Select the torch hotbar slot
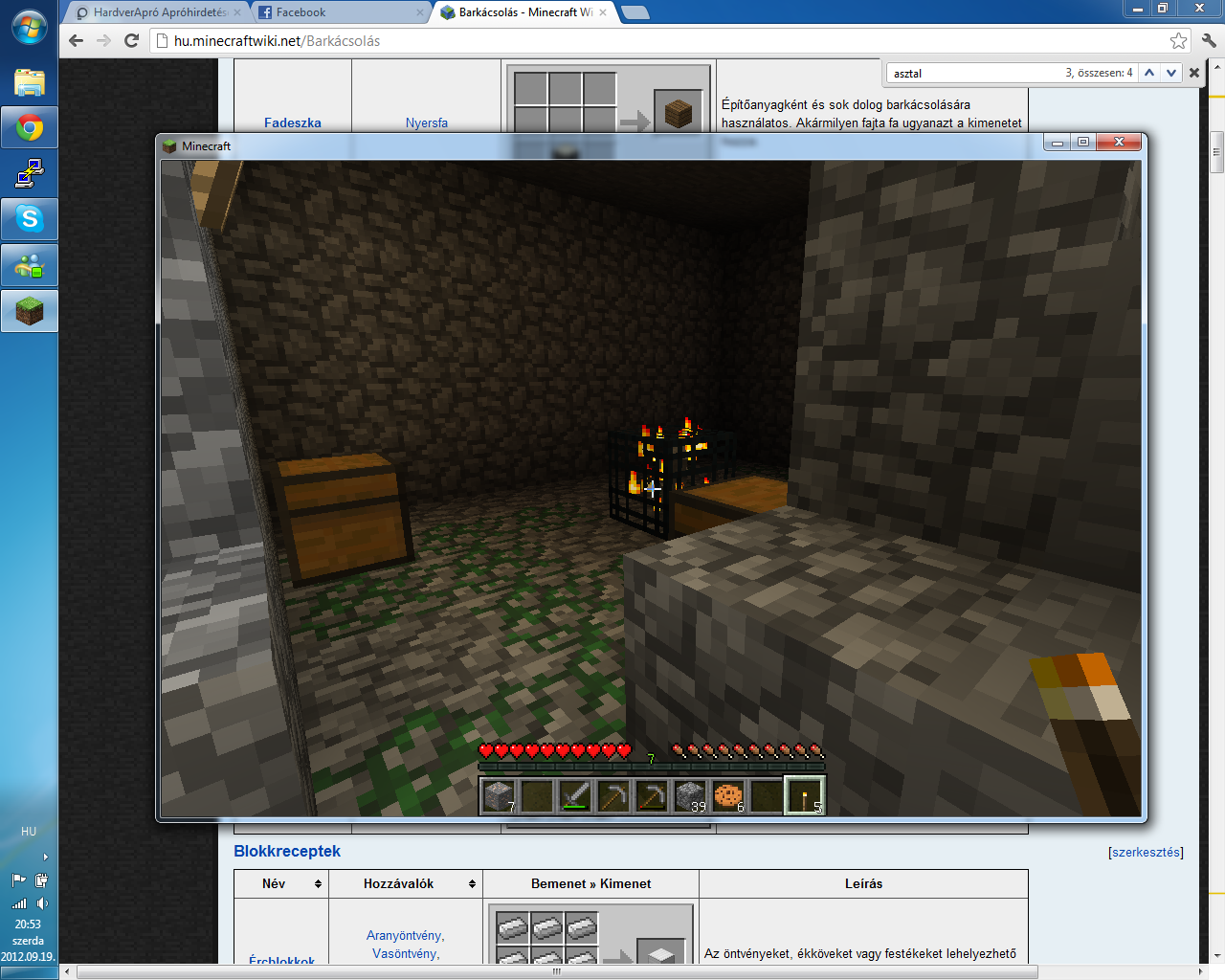The width and height of the screenshot is (1225, 980). click(805, 795)
